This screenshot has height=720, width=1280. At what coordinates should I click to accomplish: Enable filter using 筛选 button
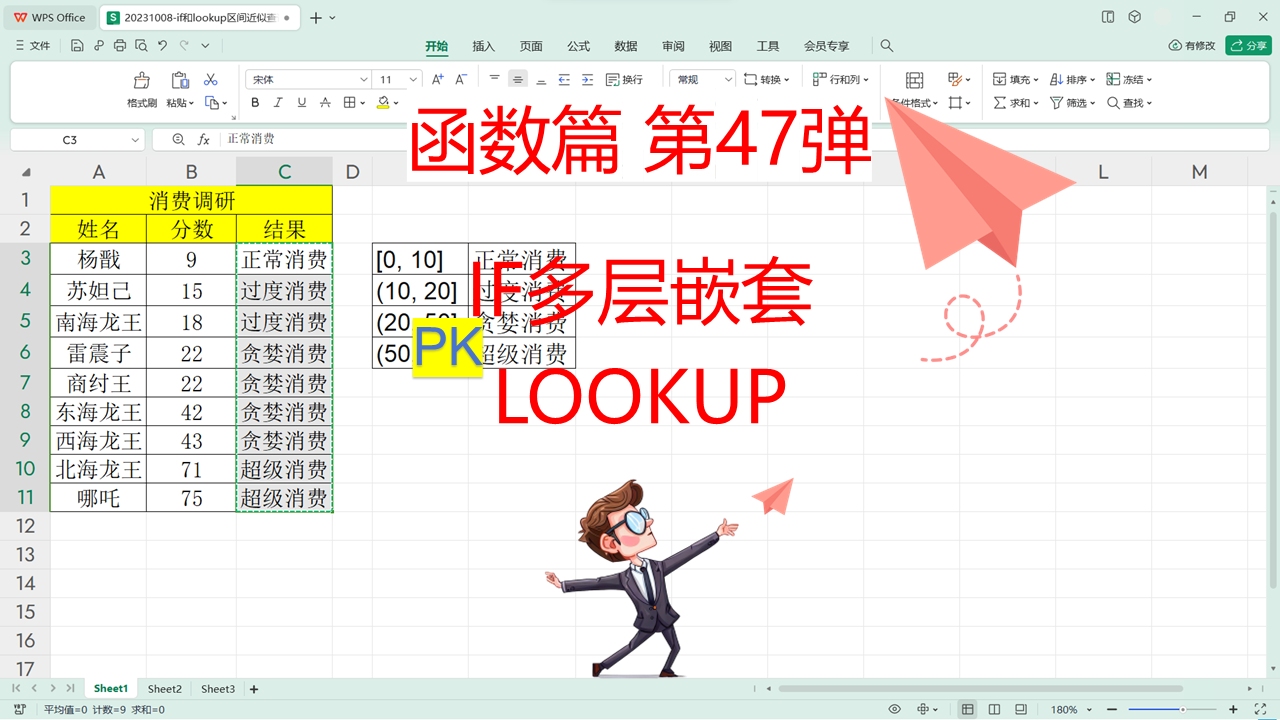(x=1071, y=103)
